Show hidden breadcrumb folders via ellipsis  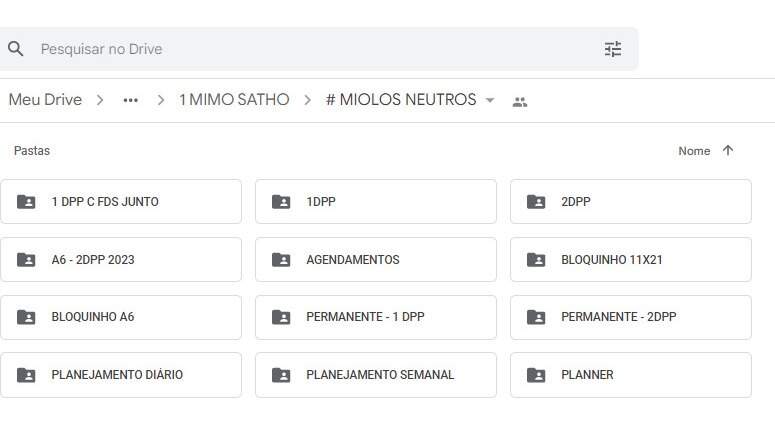130,100
